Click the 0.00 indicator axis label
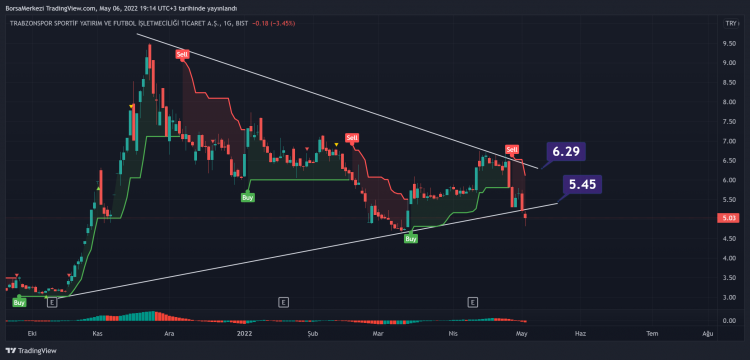Screen dimensions: 750x360 tap(729, 321)
